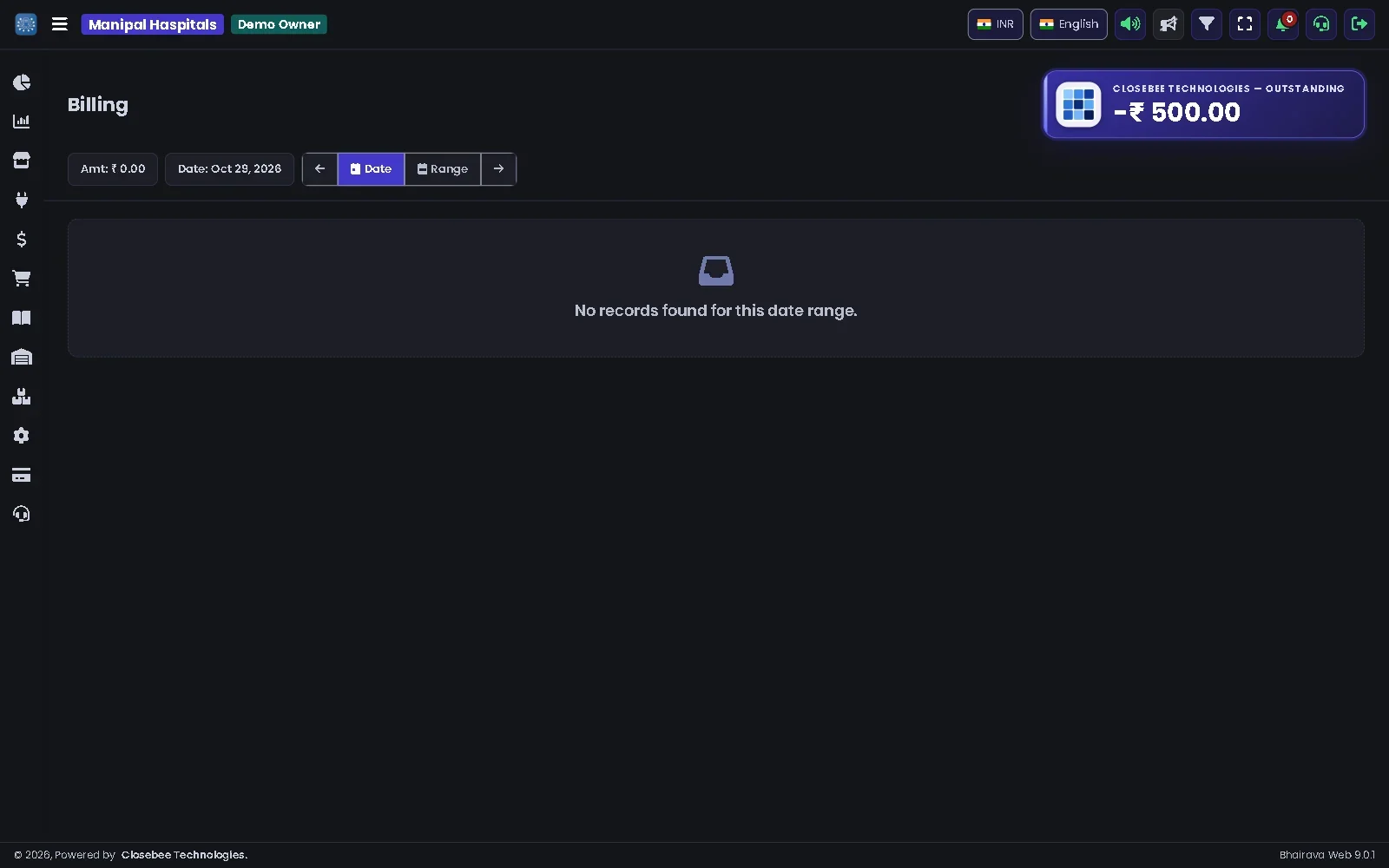This screenshot has width=1389, height=868.
Task: Click the Billing page heading
Action: (x=98, y=105)
